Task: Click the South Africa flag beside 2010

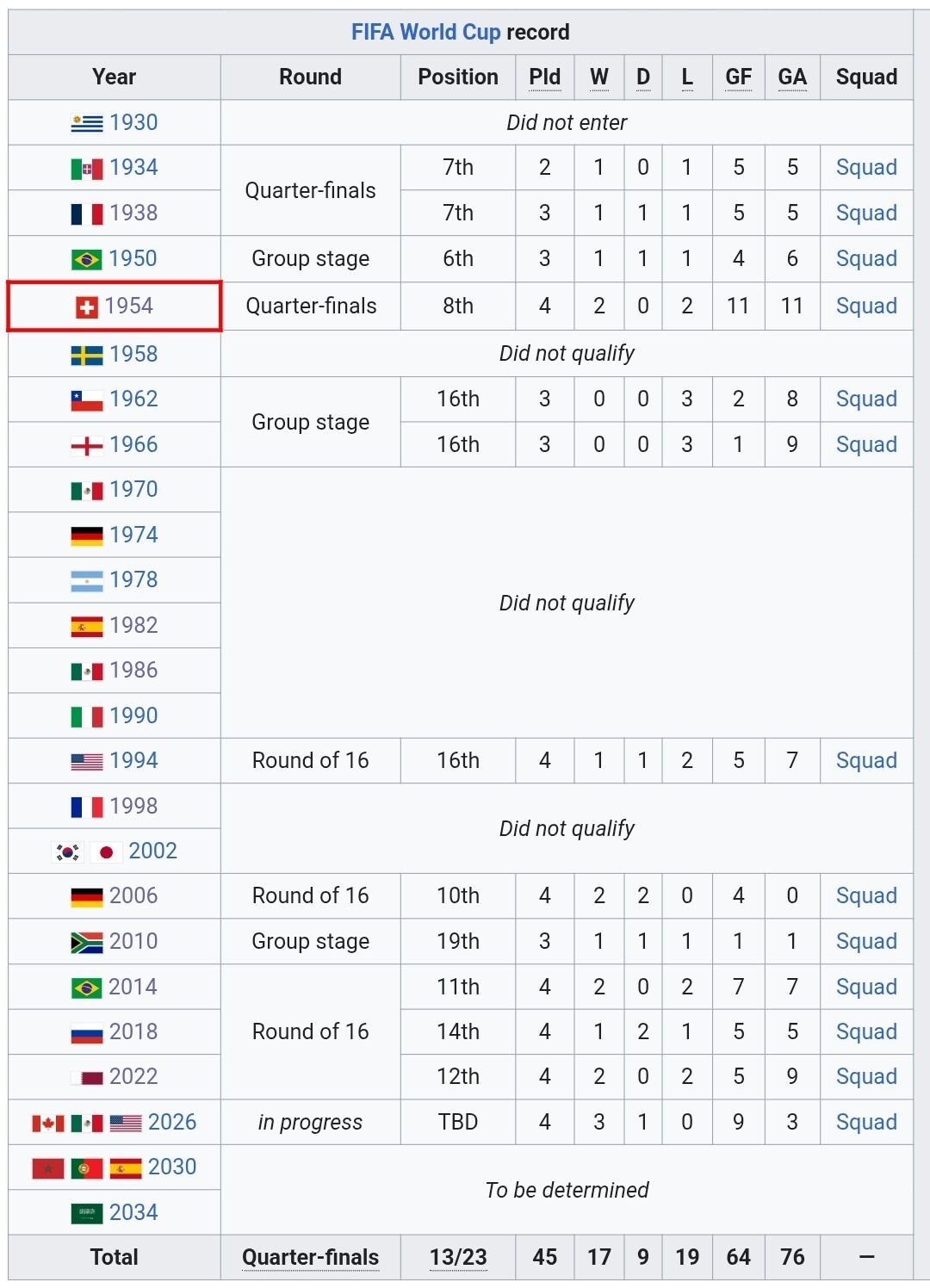Action: 87,942
